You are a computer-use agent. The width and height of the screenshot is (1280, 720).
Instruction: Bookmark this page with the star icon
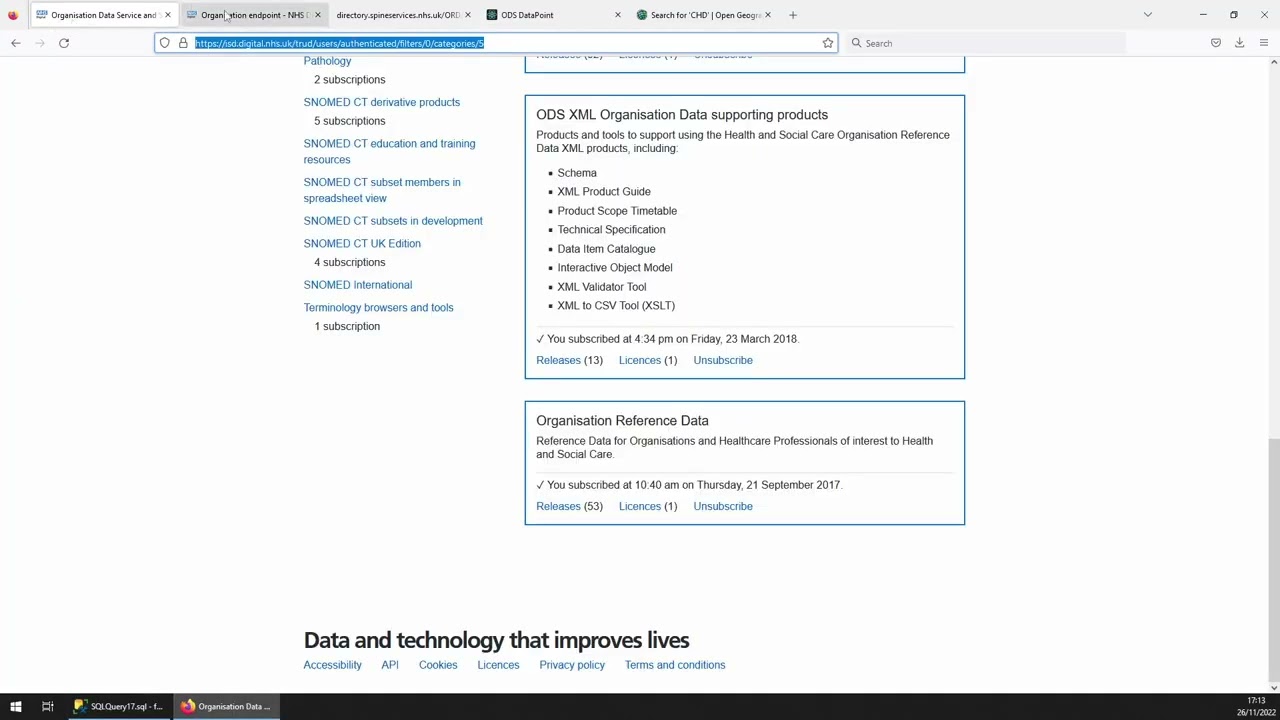(x=828, y=43)
